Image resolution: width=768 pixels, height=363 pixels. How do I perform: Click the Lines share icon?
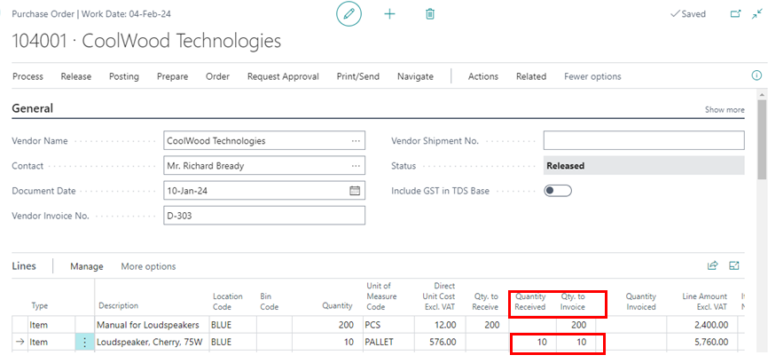(x=713, y=266)
